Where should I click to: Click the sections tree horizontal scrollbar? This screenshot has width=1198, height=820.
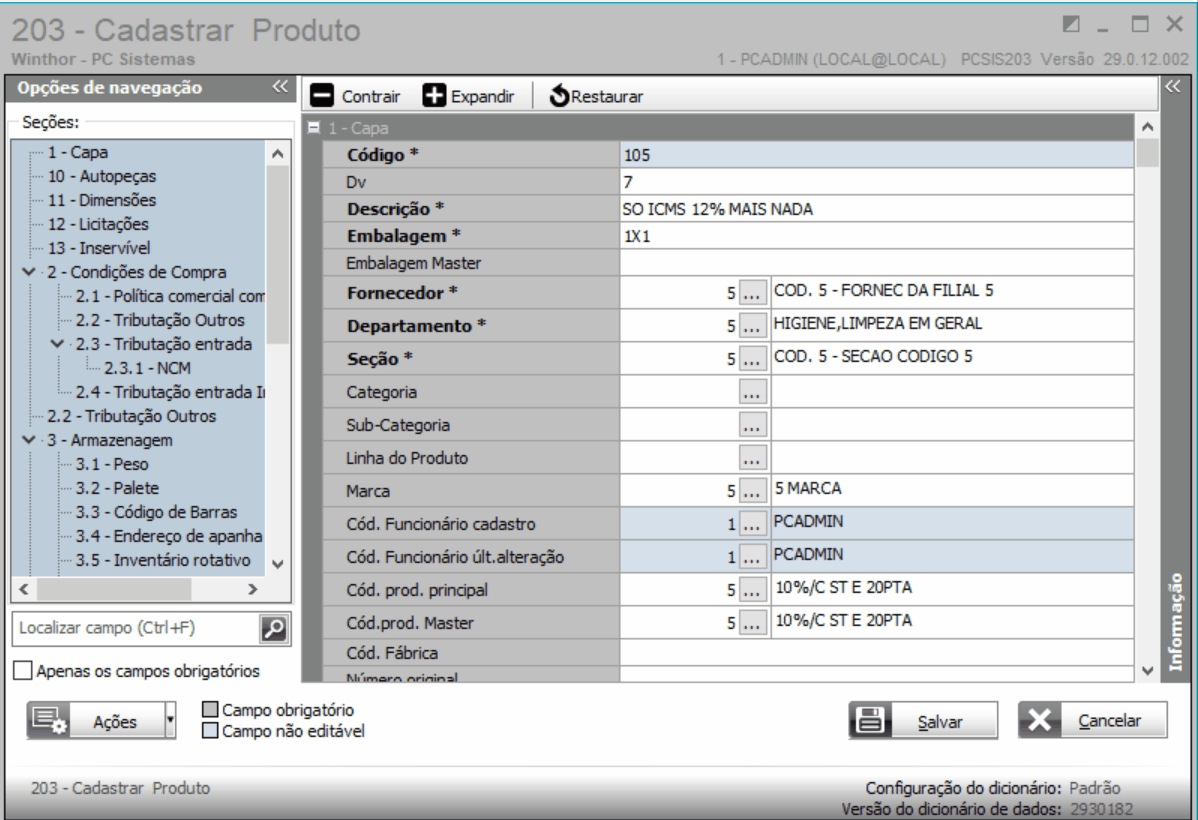point(138,589)
